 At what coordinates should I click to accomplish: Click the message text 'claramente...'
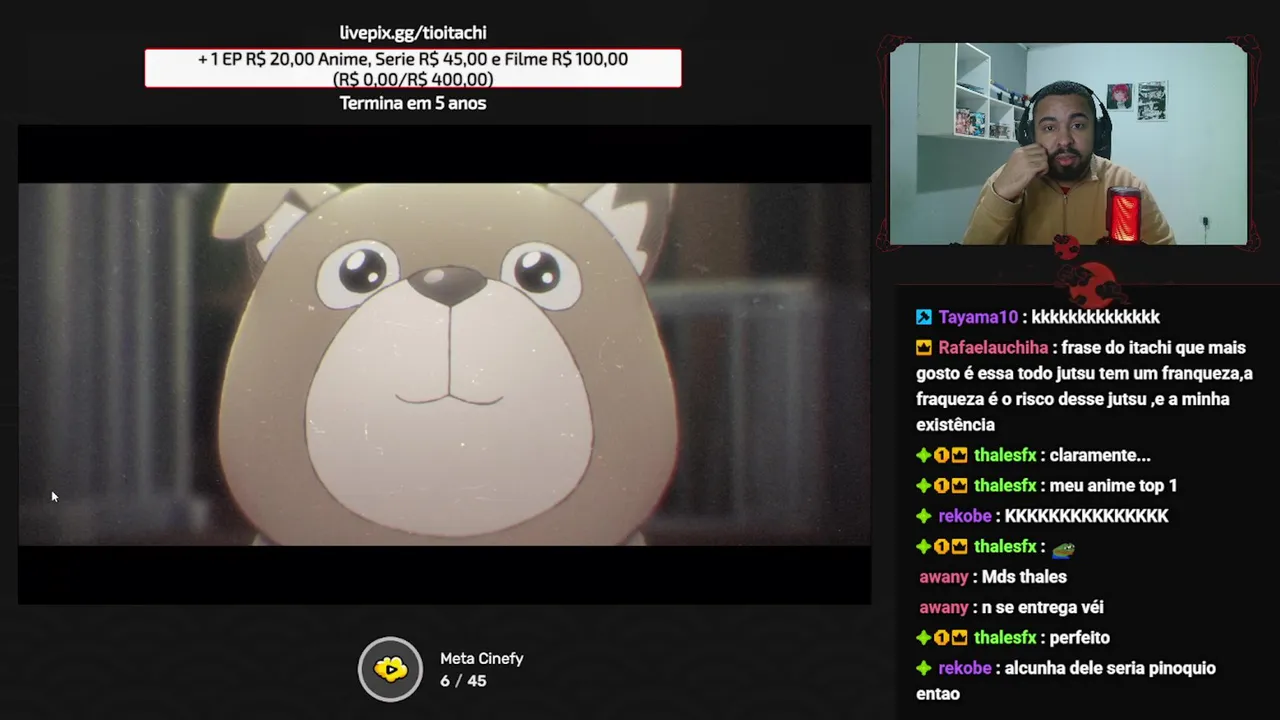click(x=1100, y=455)
